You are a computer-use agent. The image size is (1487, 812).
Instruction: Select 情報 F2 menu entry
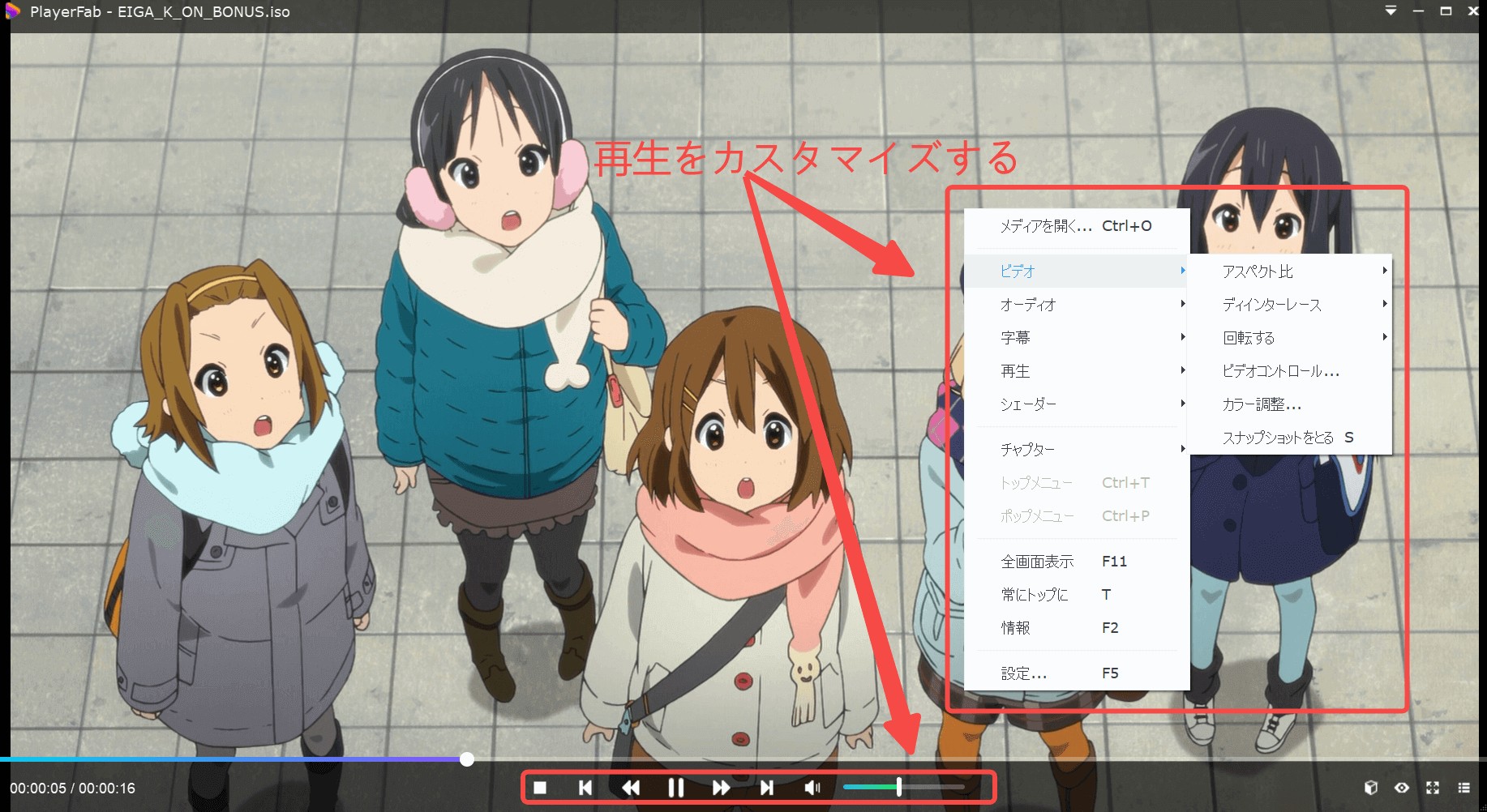tap(1076, 627)
